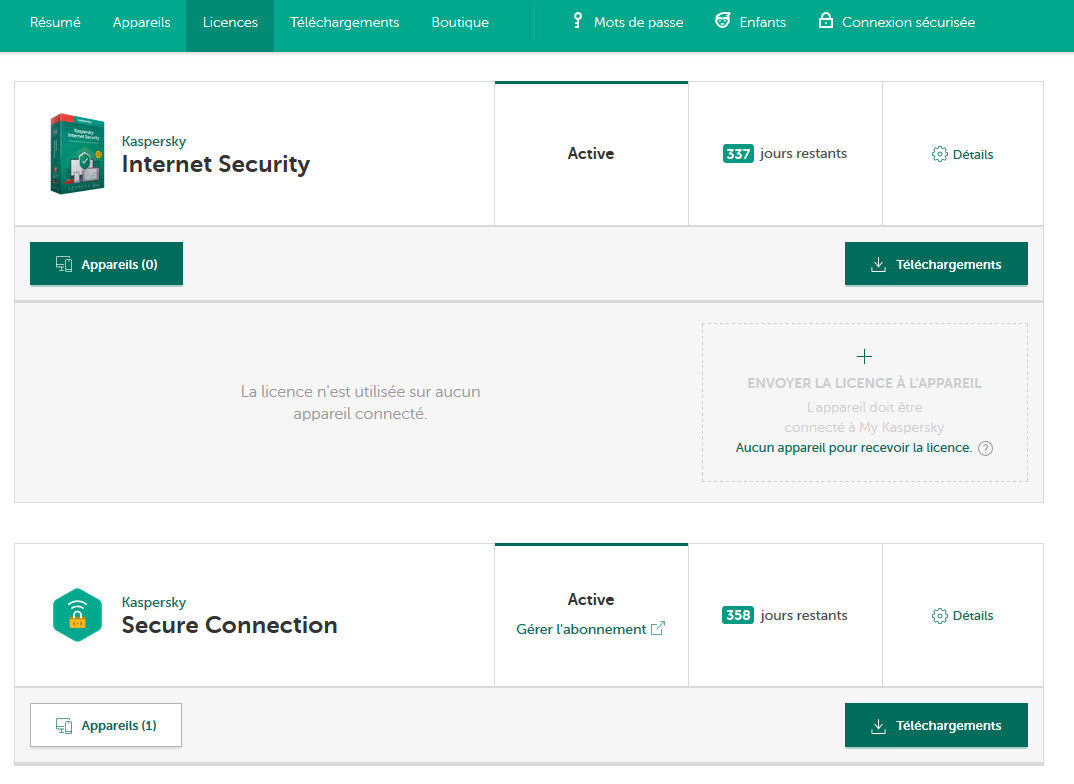Click devices icon in Appareils (1) button
The height and width of the screenshot is (784, 1074).
[x=64, y=726]
